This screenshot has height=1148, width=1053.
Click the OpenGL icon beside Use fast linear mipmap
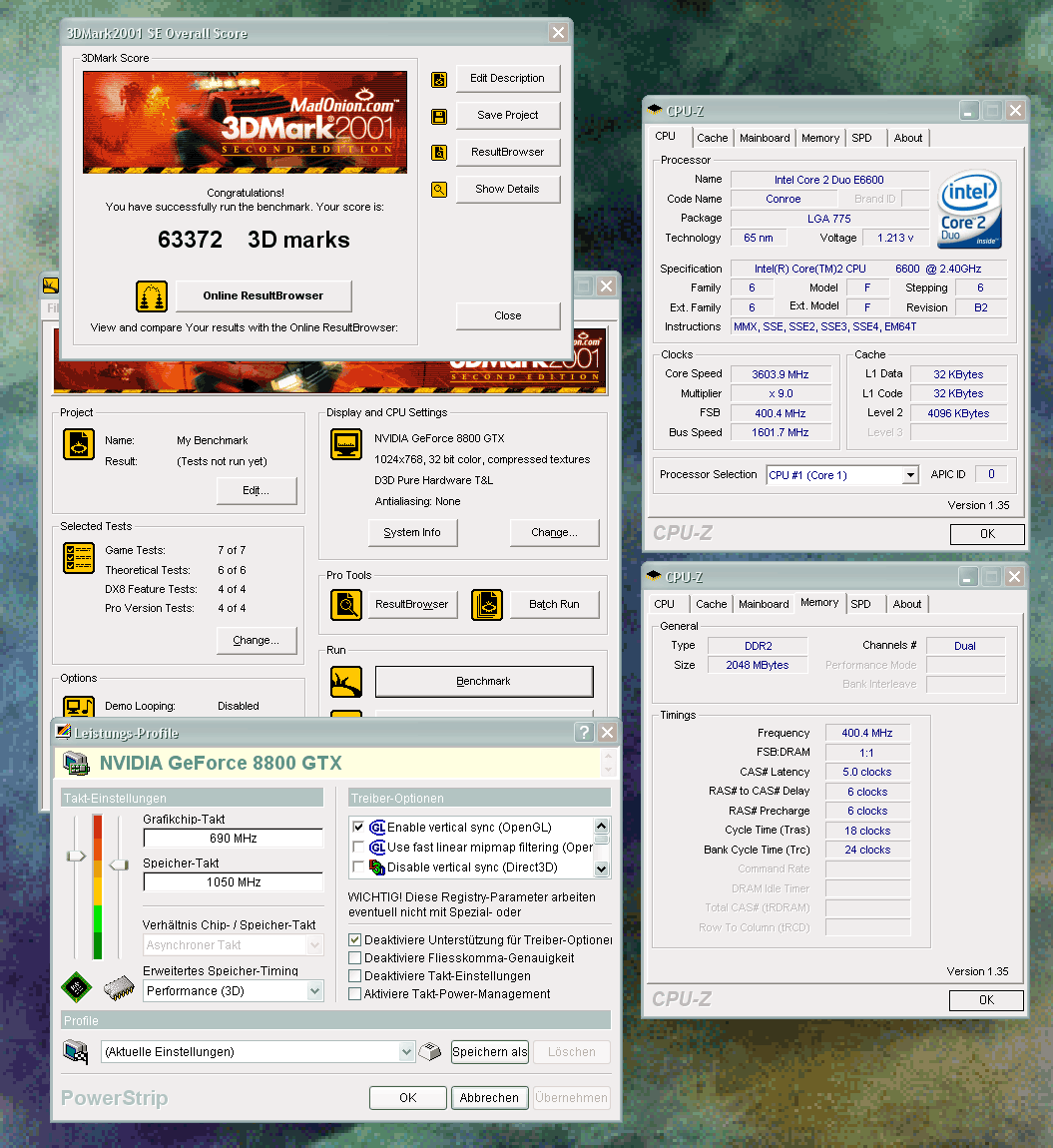coord(377,848)
